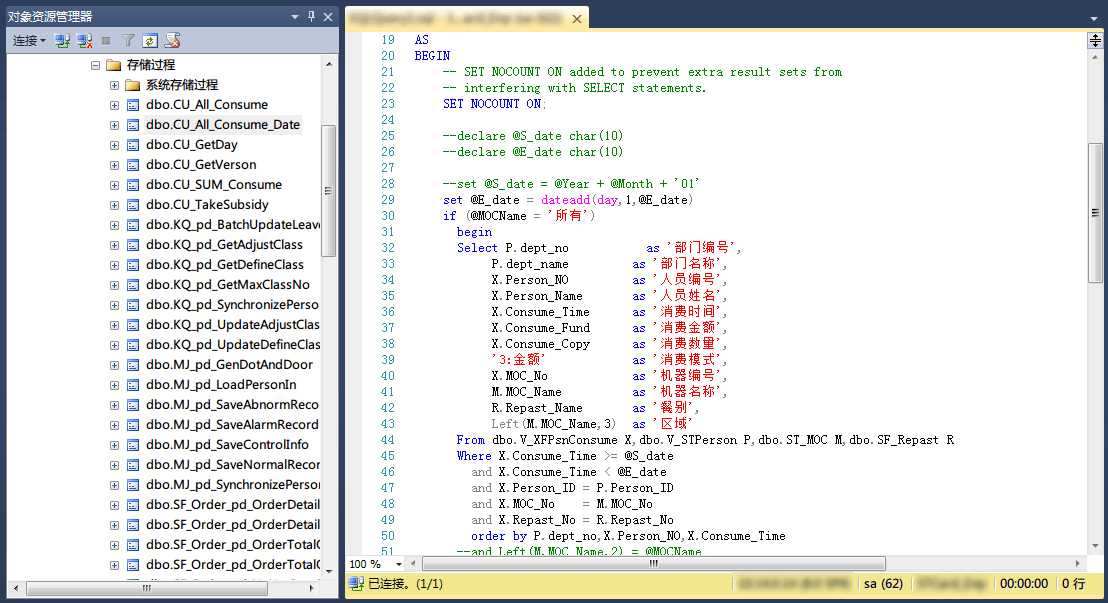Click procedure icon of dbo.MJ_pd_SaveAlarmRecord
This screenshot has width=1108, height=603.
click(x=133, y=425)
